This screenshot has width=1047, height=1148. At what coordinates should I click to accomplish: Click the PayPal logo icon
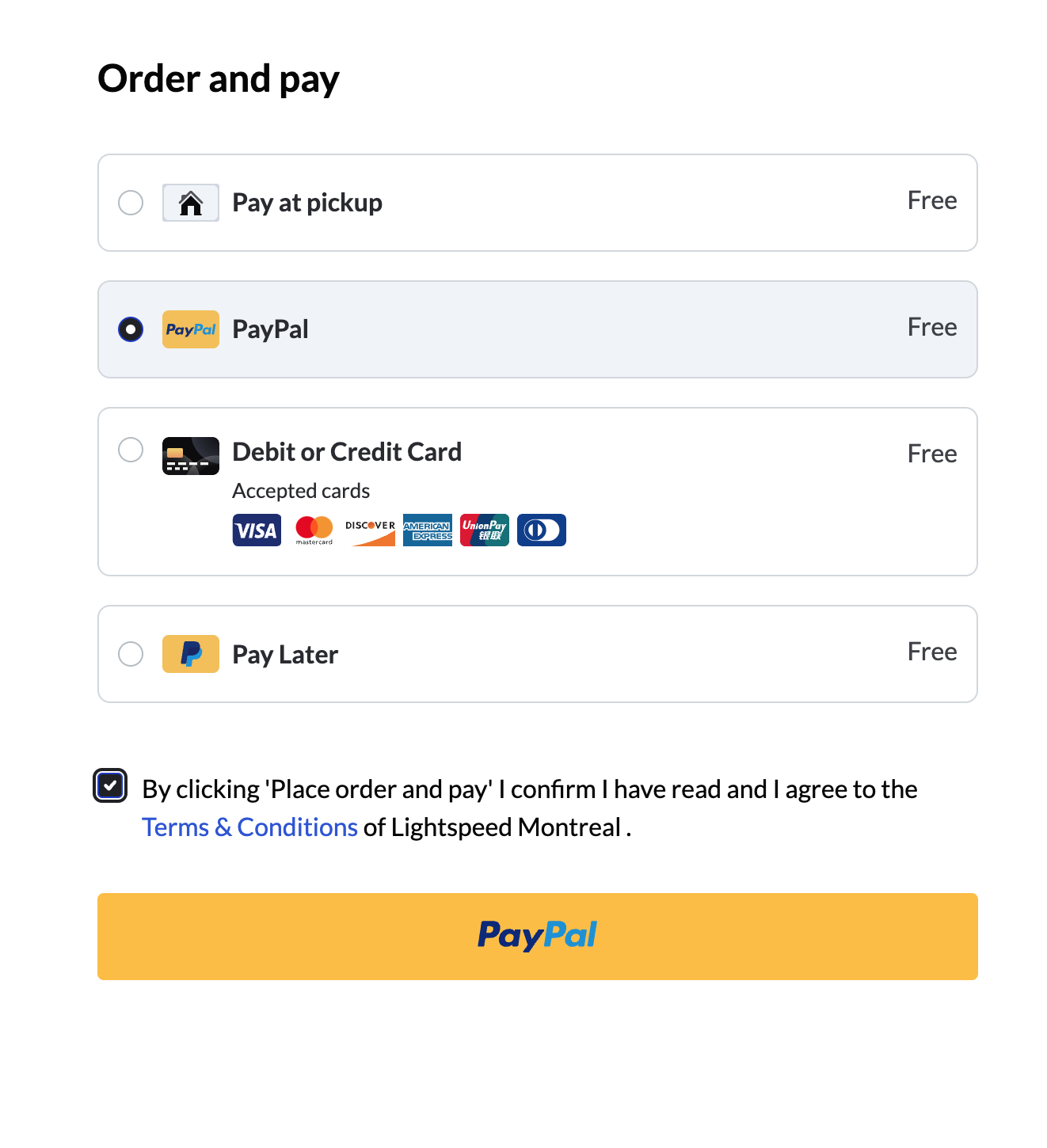click(190, 329)
